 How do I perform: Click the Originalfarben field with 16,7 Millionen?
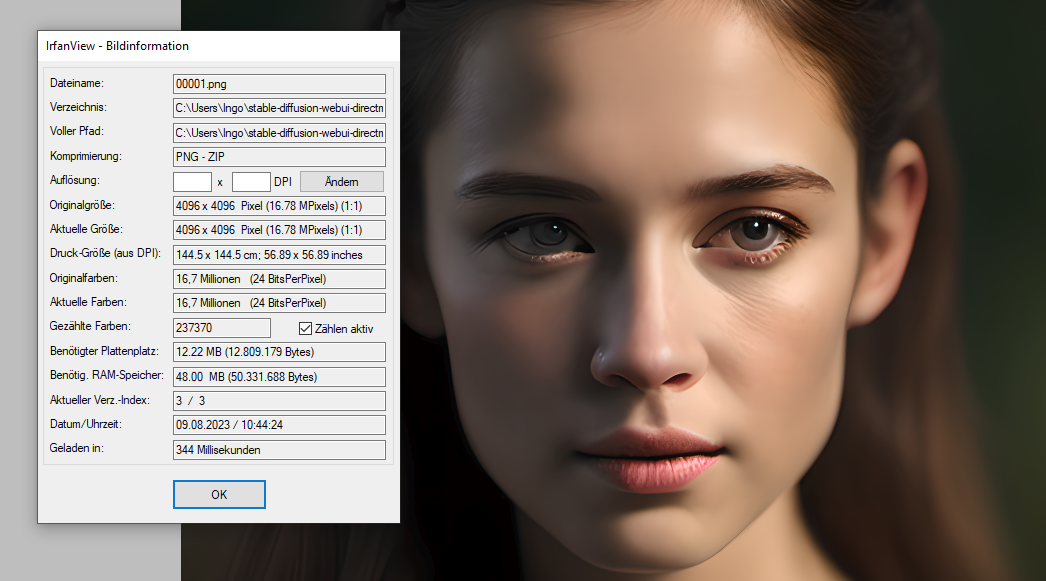tap(279, 279)
